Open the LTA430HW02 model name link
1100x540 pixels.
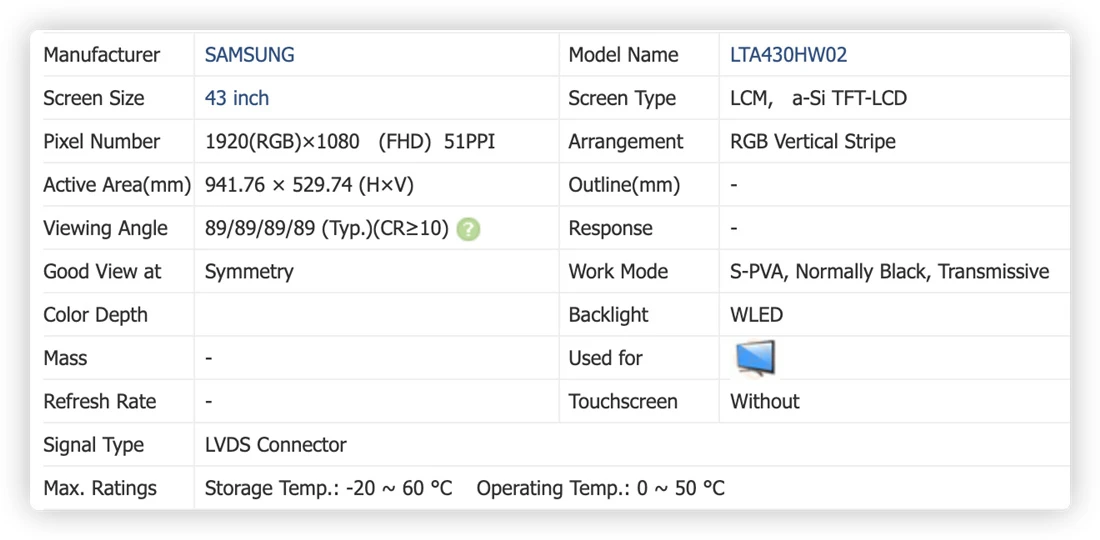pos(789,55)
